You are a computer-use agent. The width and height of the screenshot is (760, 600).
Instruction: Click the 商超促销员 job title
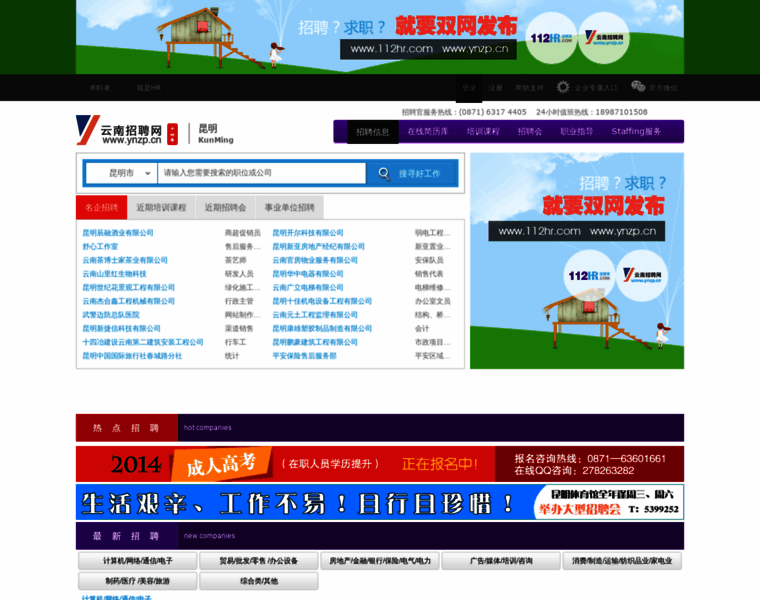pos(243,233)
